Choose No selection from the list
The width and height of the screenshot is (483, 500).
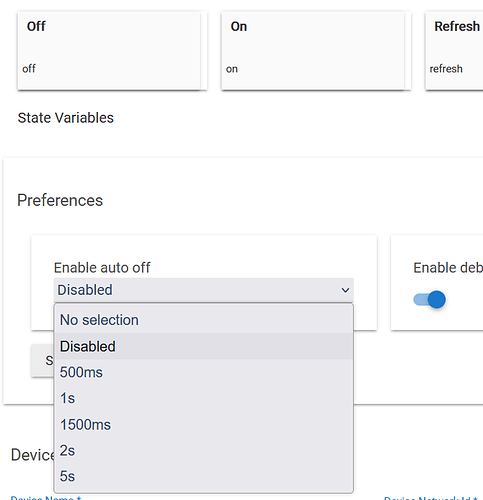pos(204,320)
